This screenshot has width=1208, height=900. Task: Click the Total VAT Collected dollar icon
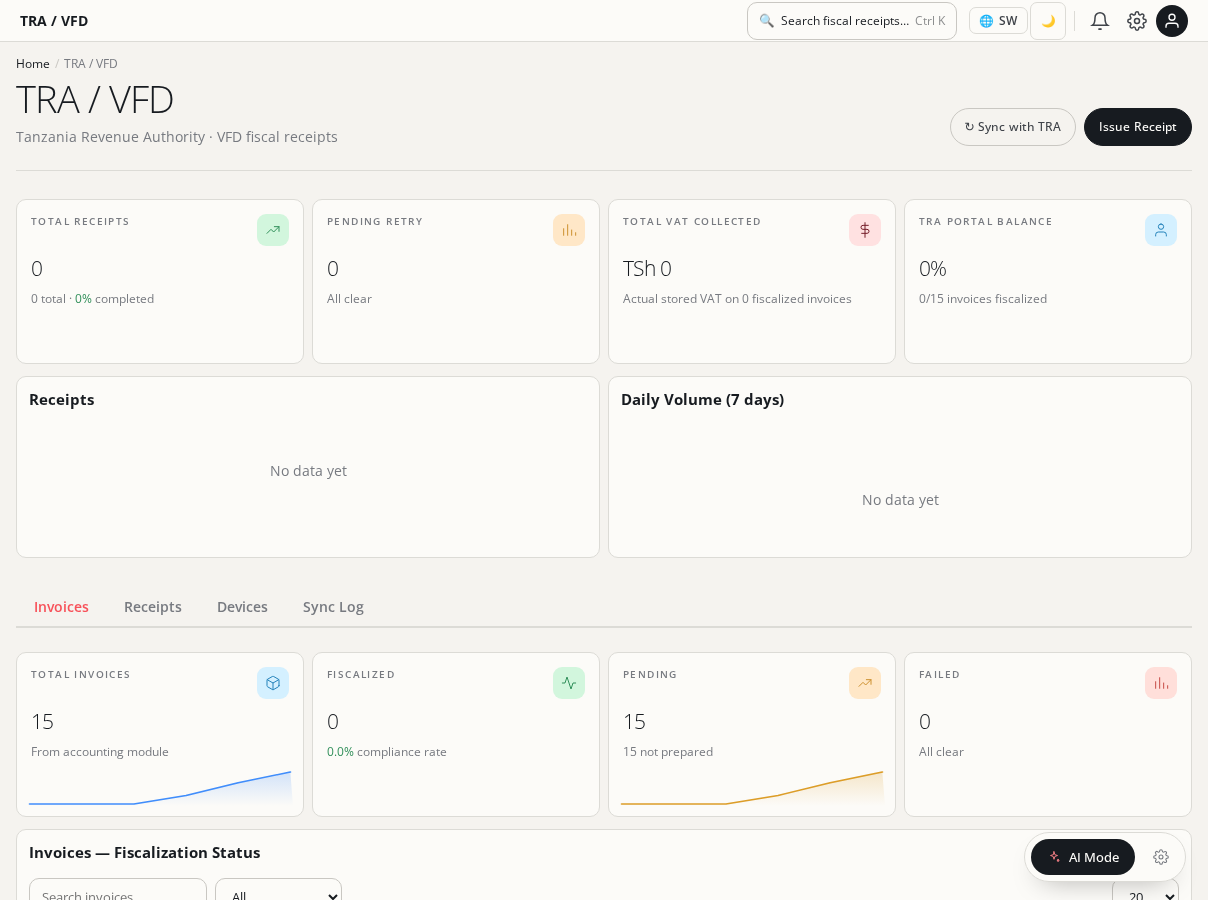coord(865,230)
